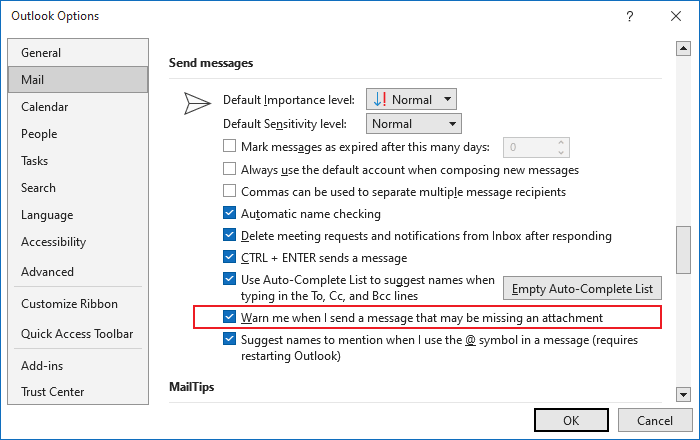Click the Send messages section heading
700x440 pixels.
[x=211, y=63]
